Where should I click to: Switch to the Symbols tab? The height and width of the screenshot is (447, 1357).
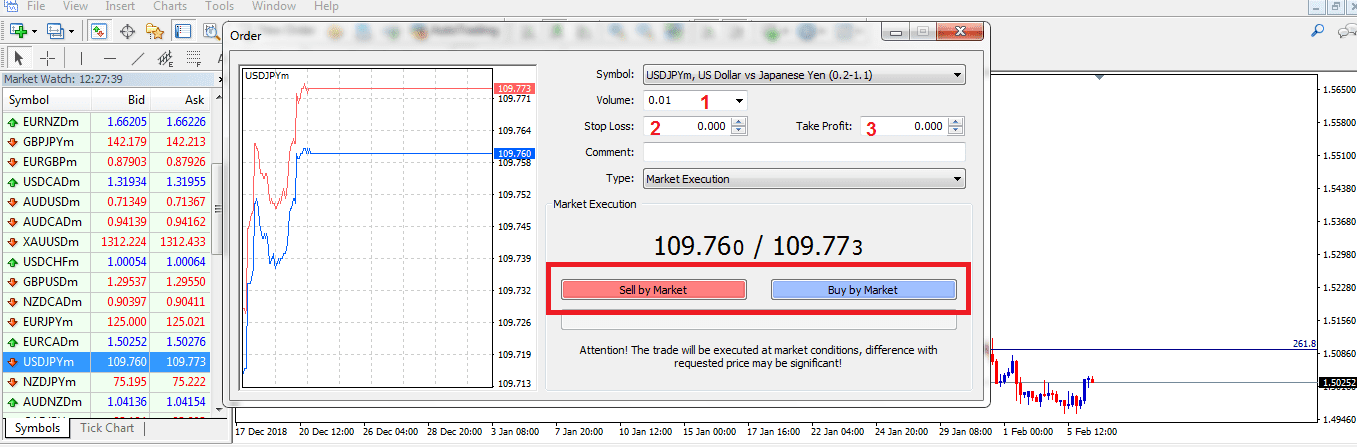(x=38, y=428)
